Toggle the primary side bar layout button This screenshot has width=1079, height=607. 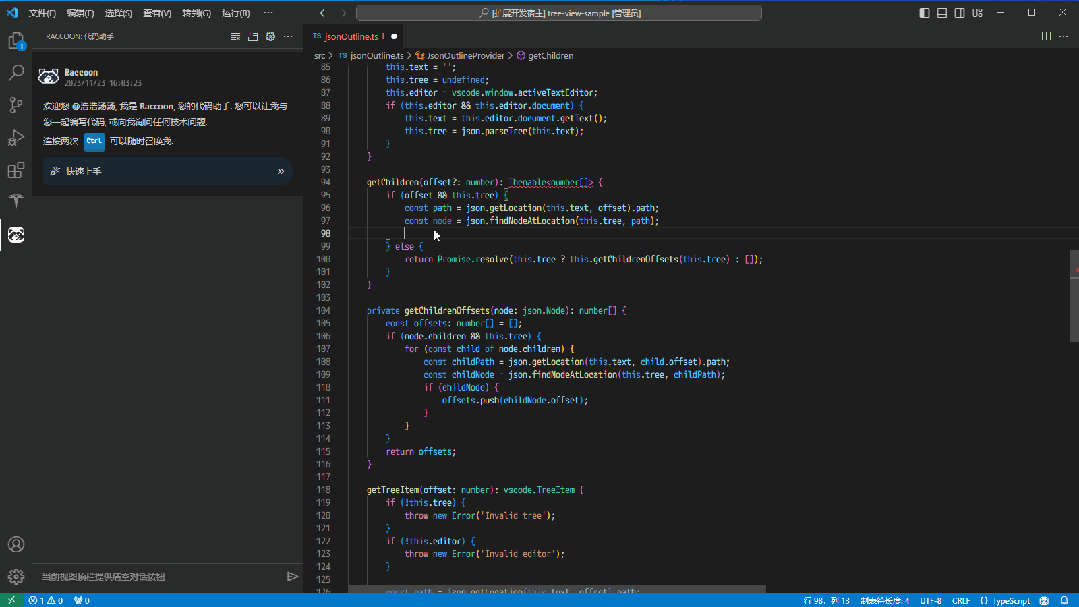click(924, 13)
